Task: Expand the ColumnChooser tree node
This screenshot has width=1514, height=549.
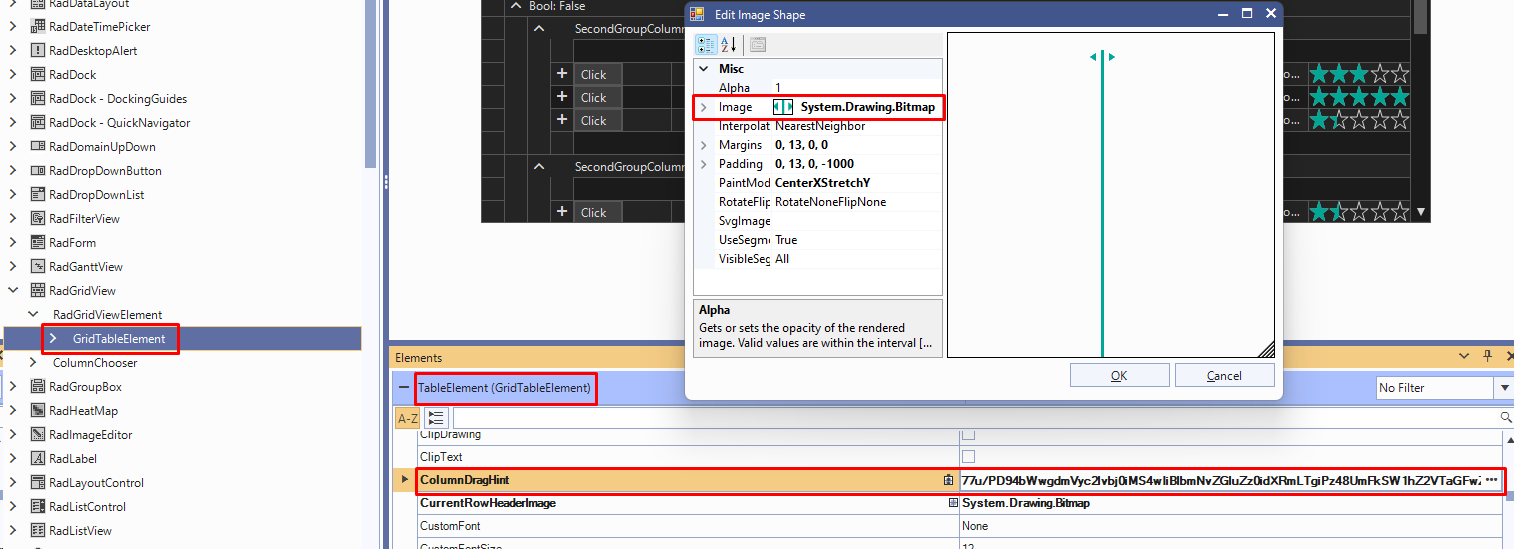Action: point(33,363)
